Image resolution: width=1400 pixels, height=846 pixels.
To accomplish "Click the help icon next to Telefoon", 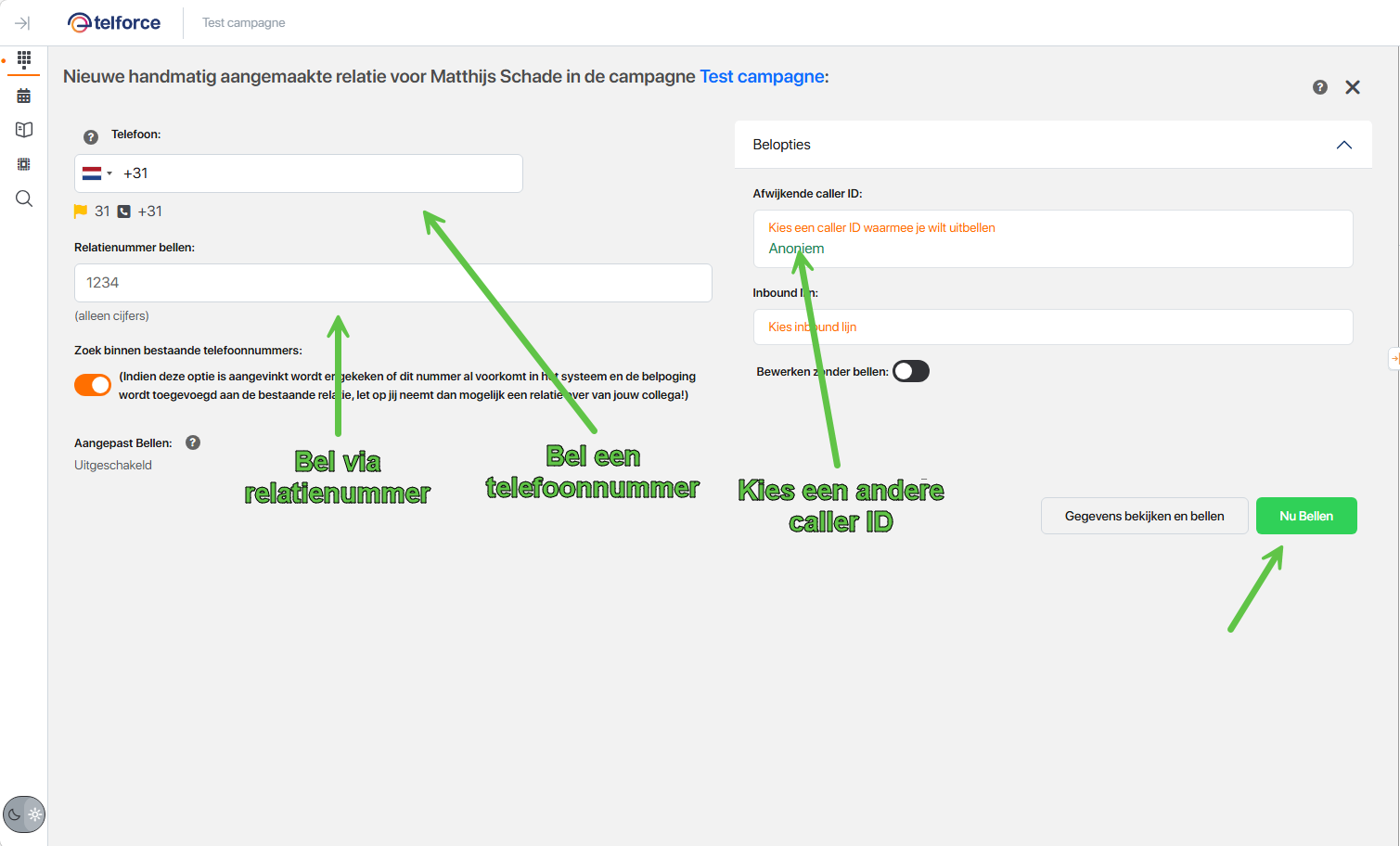I will (90, 136).
